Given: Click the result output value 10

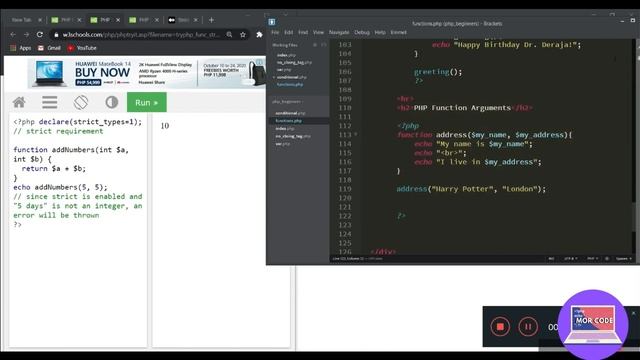Looking at the screenshot, I should coord(165,126).
